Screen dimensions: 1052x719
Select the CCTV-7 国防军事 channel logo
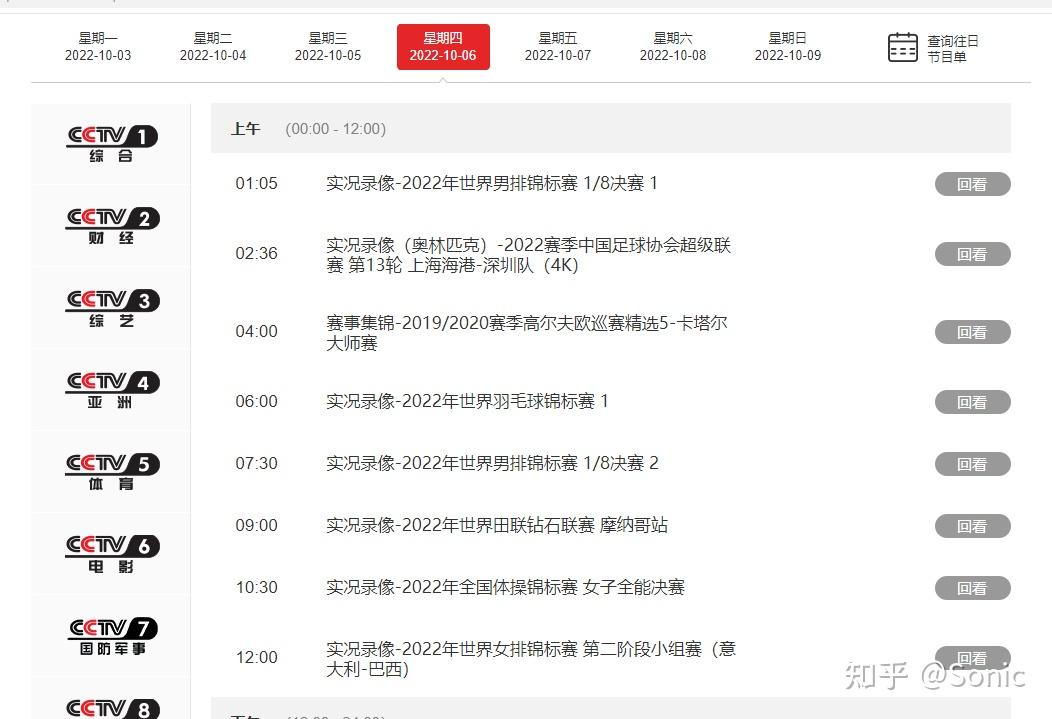tap(112, 637)
